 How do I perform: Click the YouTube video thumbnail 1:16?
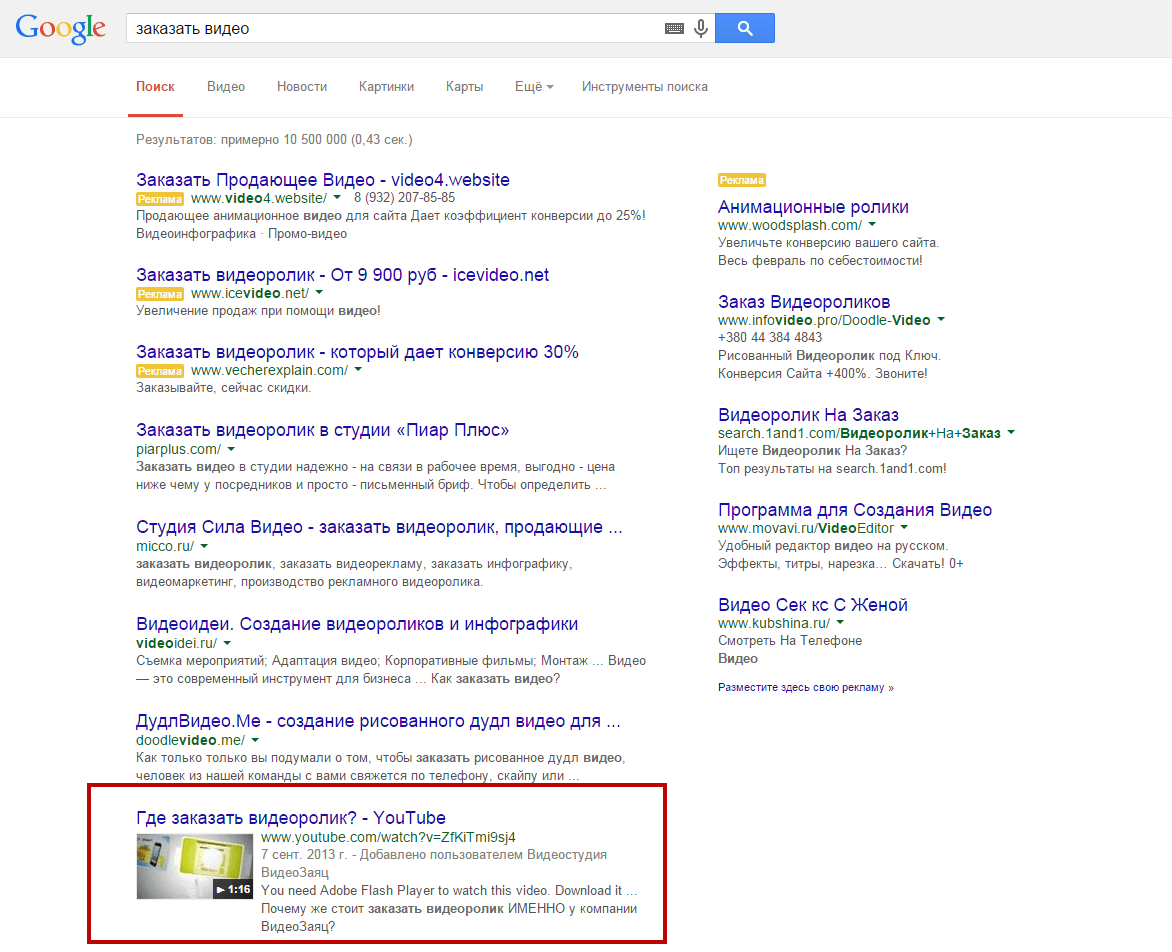click(195, 866)
